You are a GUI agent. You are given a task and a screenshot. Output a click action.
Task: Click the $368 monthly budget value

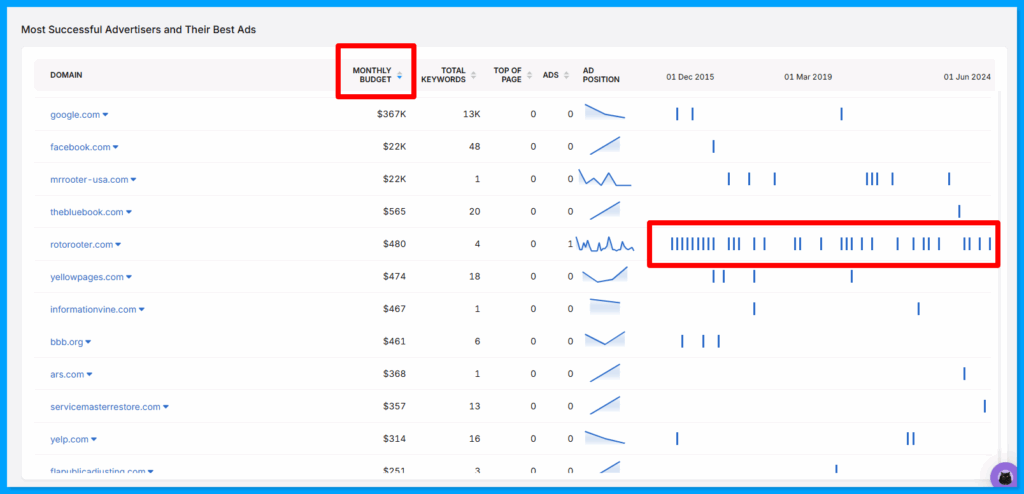[394, 374]
